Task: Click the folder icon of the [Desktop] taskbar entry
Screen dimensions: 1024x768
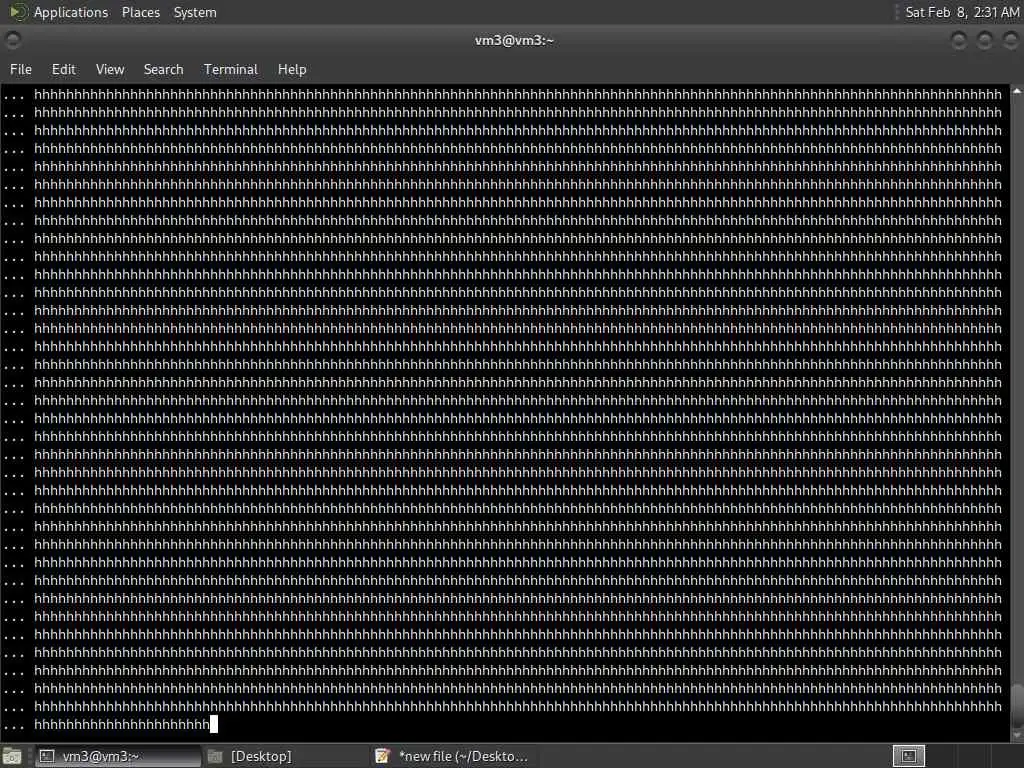Action: point(215,756)
